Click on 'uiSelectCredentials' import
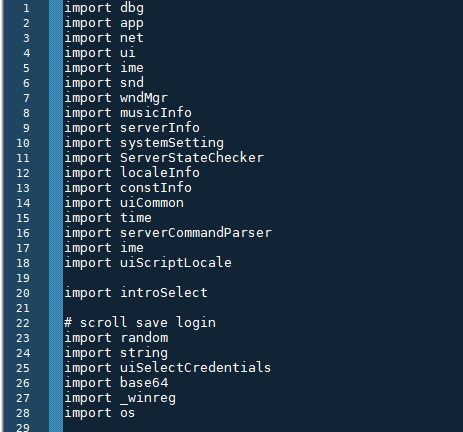Screen dimensions: 463x432 pyautogui.click(x=195, y=368)
